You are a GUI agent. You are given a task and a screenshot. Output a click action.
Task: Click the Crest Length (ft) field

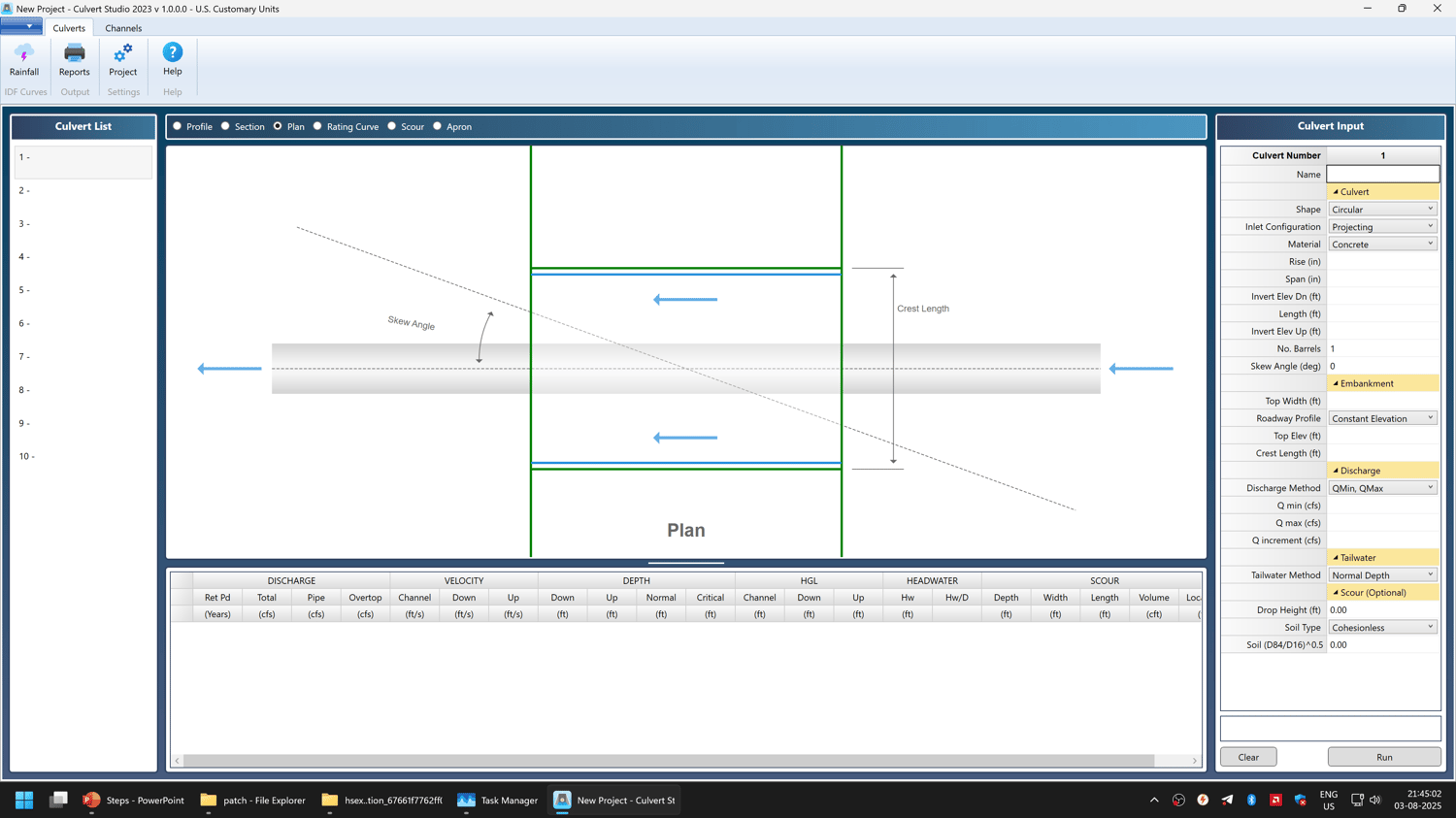point(1383,453)
